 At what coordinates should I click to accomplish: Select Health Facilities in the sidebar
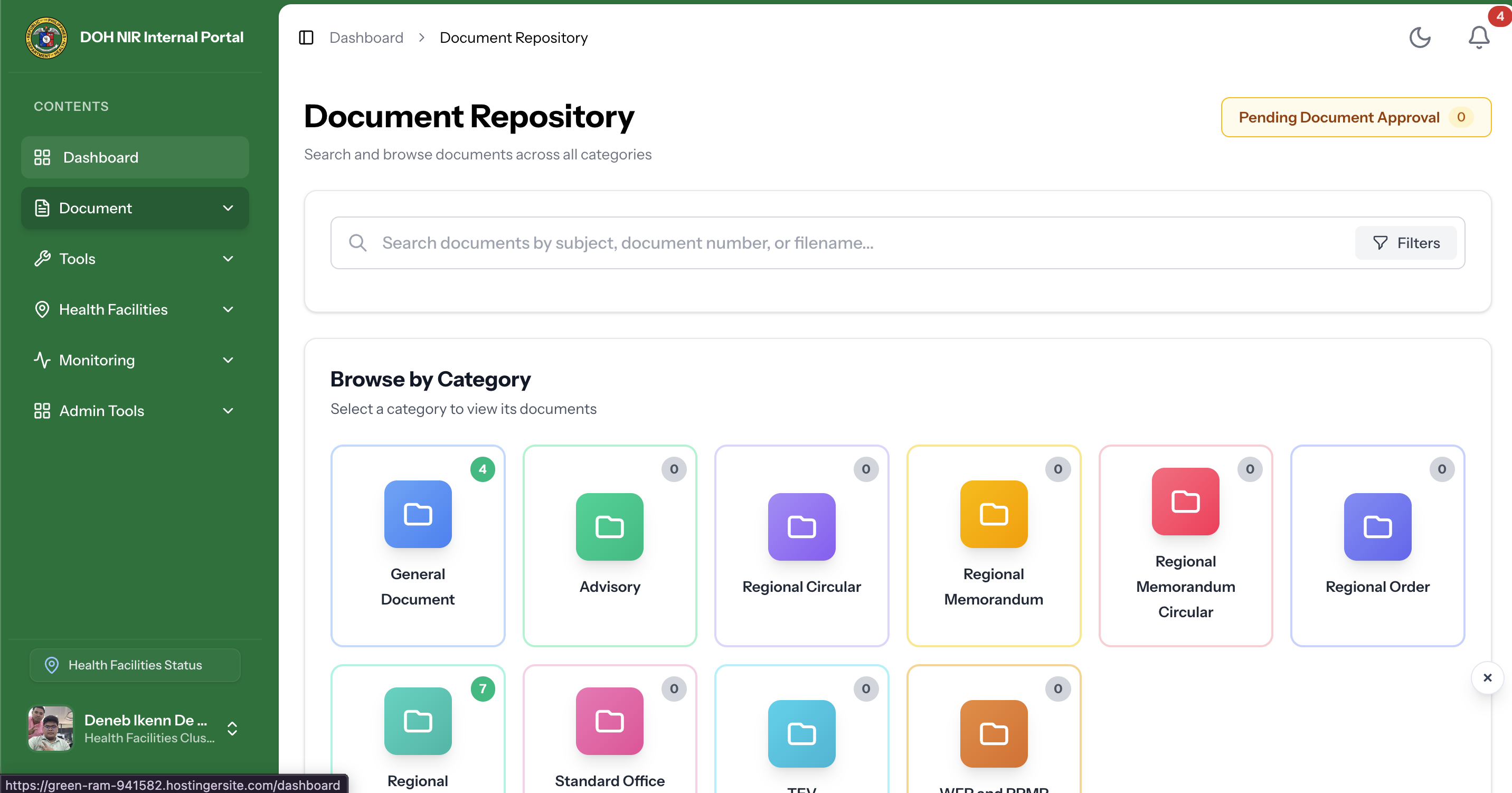coord(135,309)
